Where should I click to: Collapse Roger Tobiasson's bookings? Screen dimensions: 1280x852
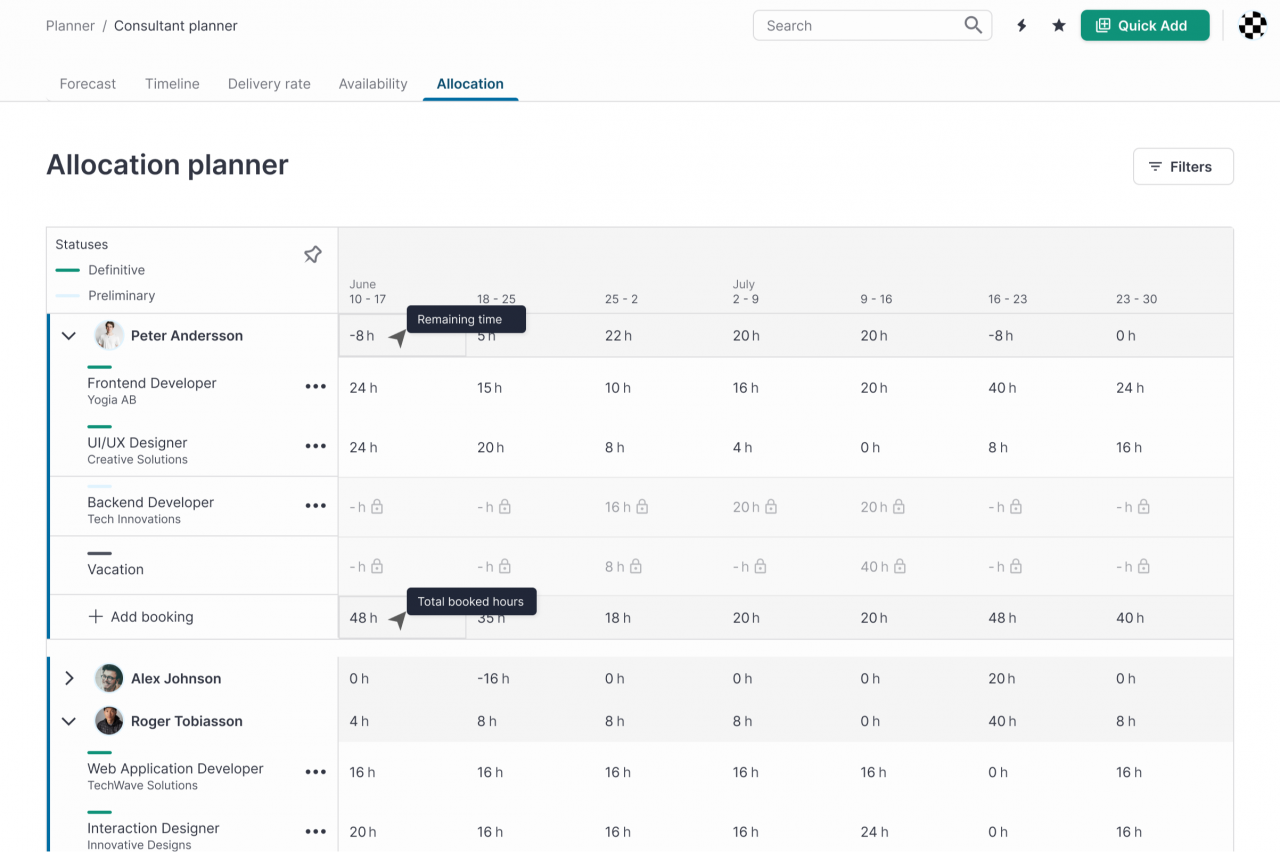pos(69,721)
